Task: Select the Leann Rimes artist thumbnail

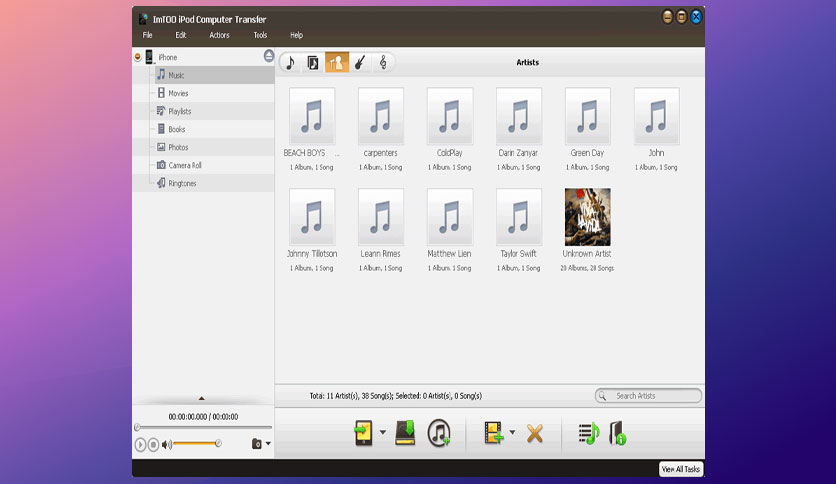Action: coord(381,217)
